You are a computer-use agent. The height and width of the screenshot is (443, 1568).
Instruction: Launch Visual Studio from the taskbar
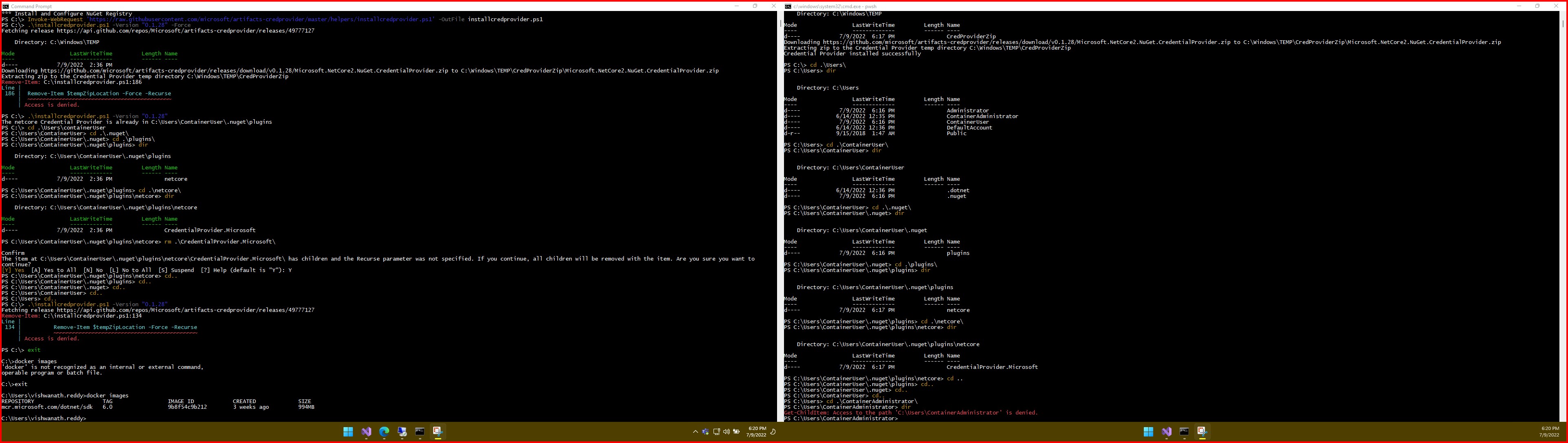(x=366, y=432)
